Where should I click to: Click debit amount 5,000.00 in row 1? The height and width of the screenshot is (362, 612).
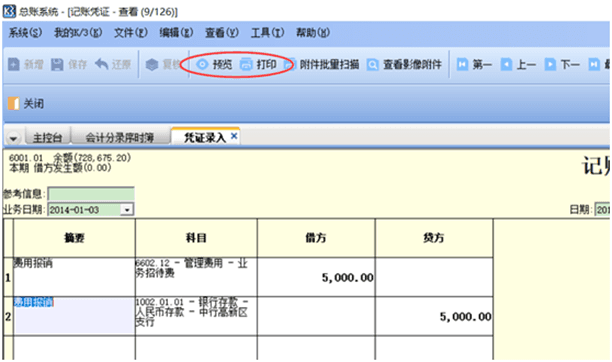click(x=347, y=278)
